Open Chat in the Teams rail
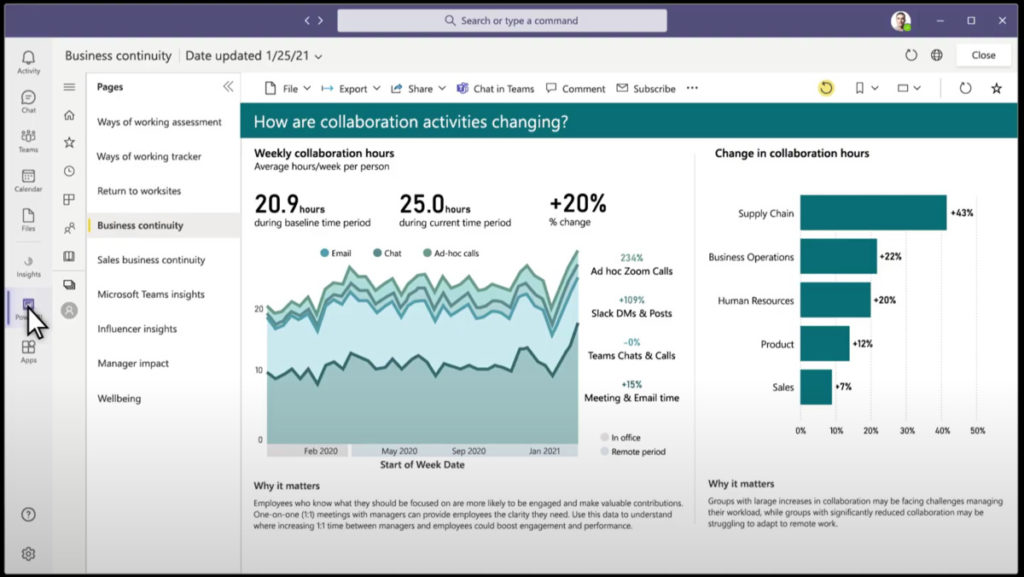Viewport: 1024px width, 577px height. 28,102
